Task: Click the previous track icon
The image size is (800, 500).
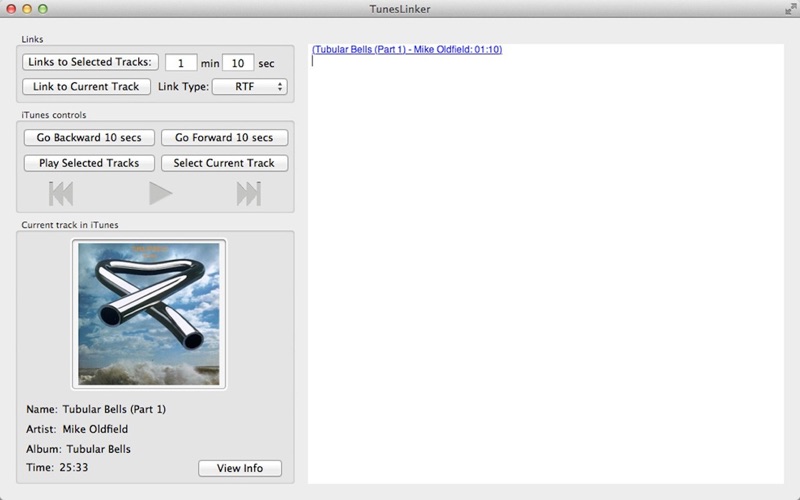Action: point(61,193)
